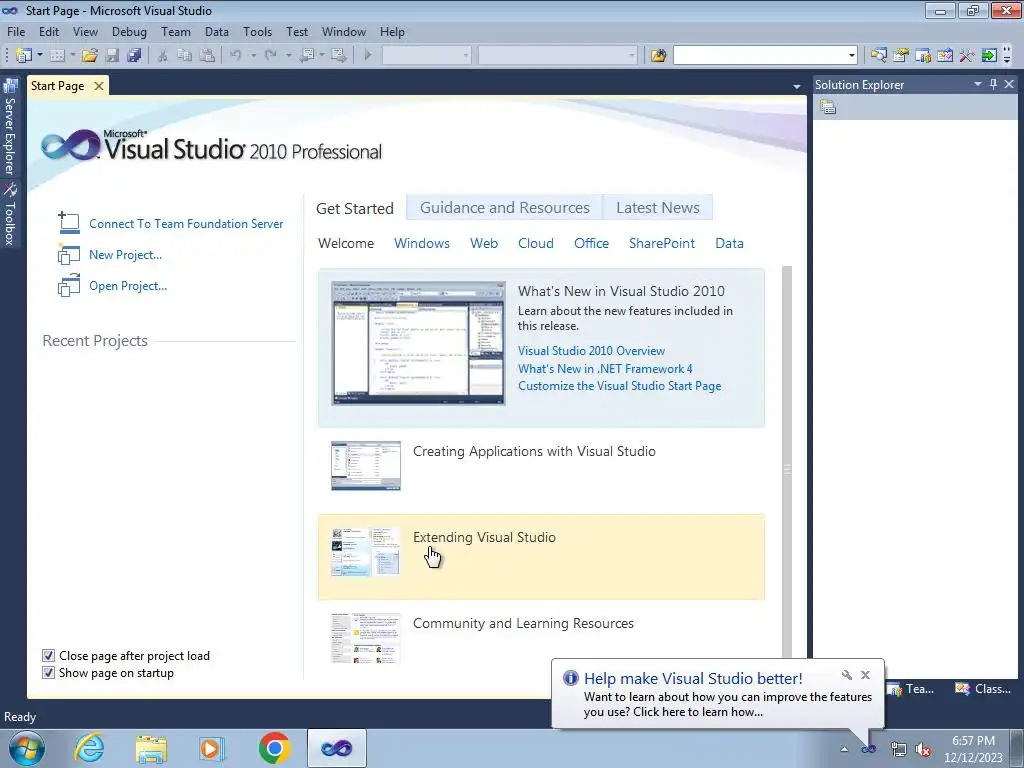Viewport: 1024px width, 768px height.
Task: Show hidden system tray icons arrow
Action: pyautogui.click(x=844, y=749)
